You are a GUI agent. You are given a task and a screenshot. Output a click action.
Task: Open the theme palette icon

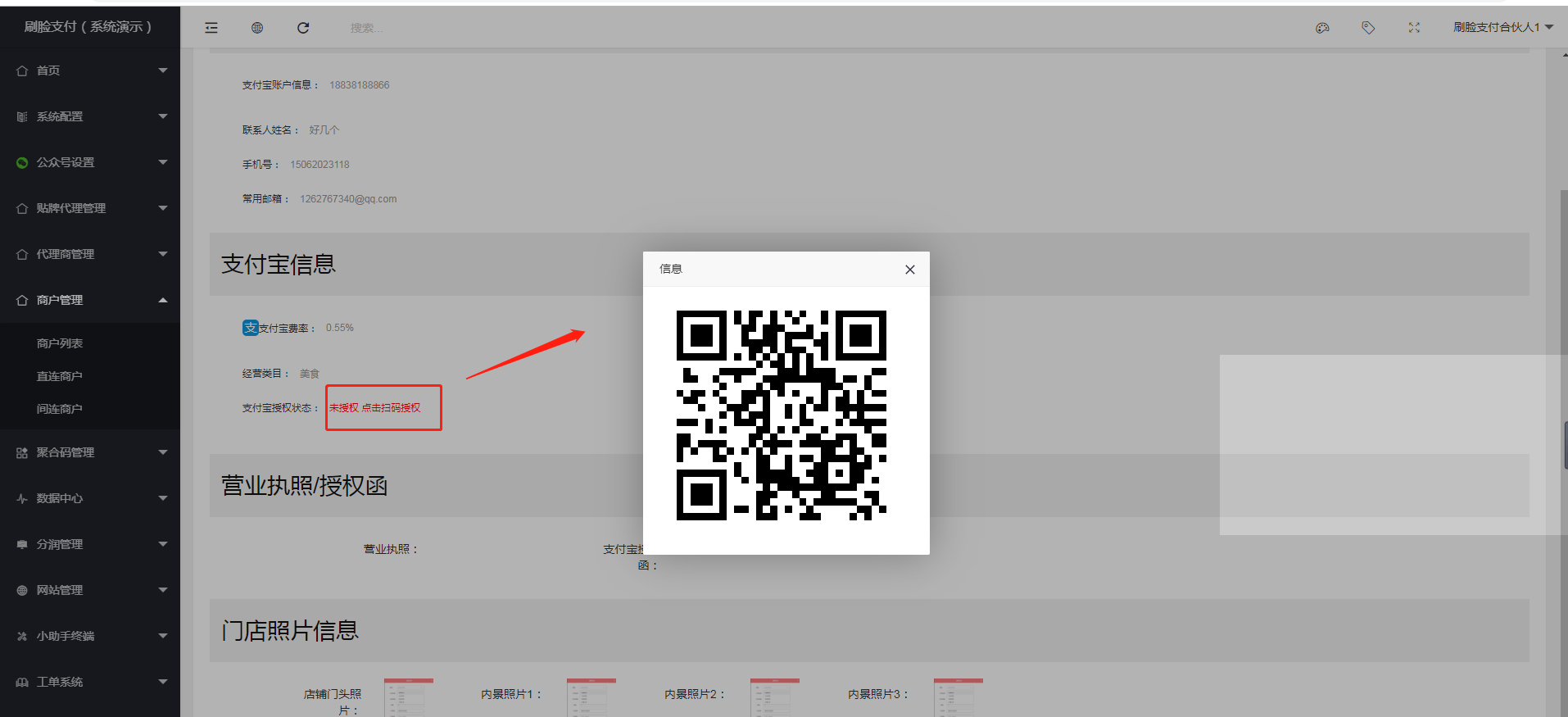pyautogui.click(x=1322, y=28)
